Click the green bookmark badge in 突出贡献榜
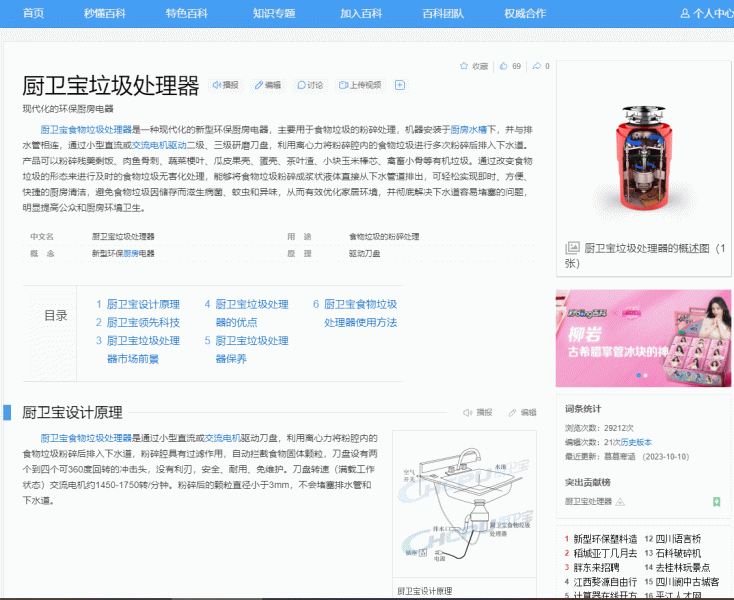 pos(716,501)
